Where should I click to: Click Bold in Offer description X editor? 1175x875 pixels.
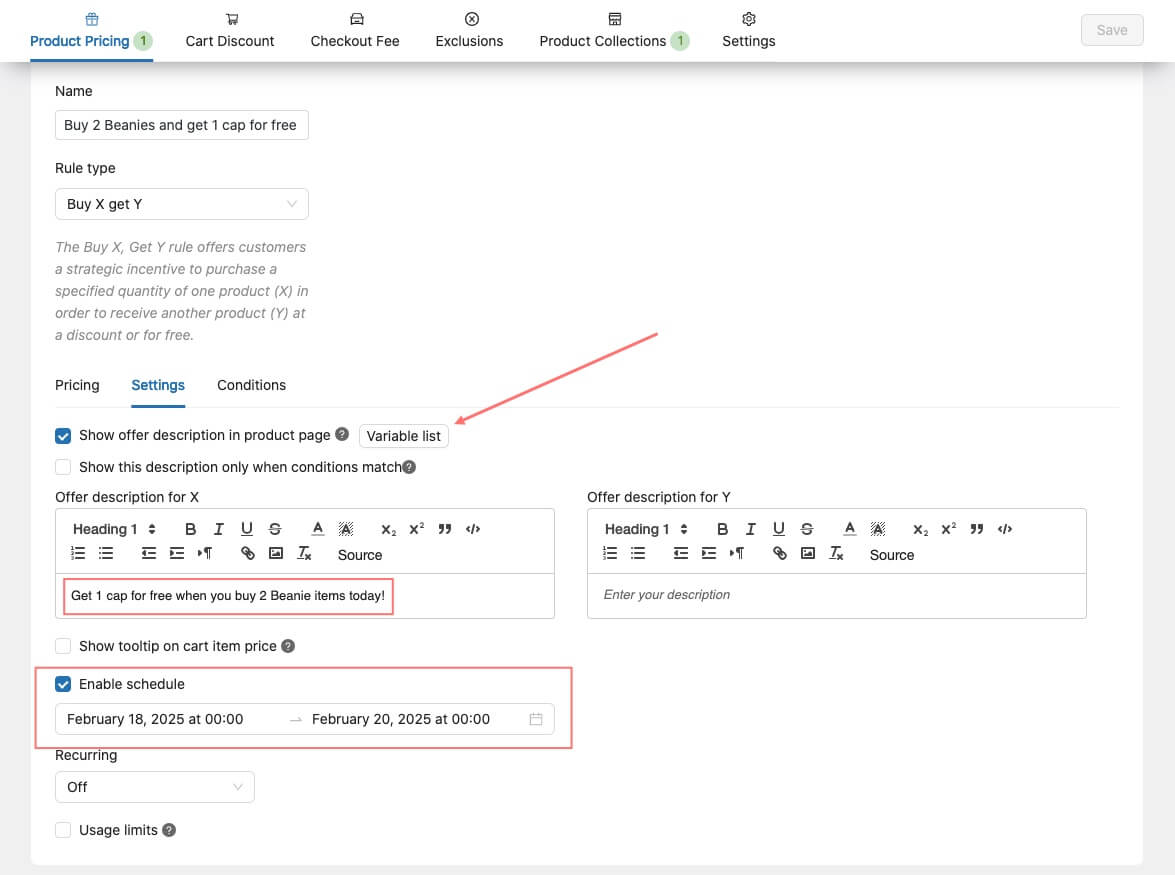pos(191,529)
